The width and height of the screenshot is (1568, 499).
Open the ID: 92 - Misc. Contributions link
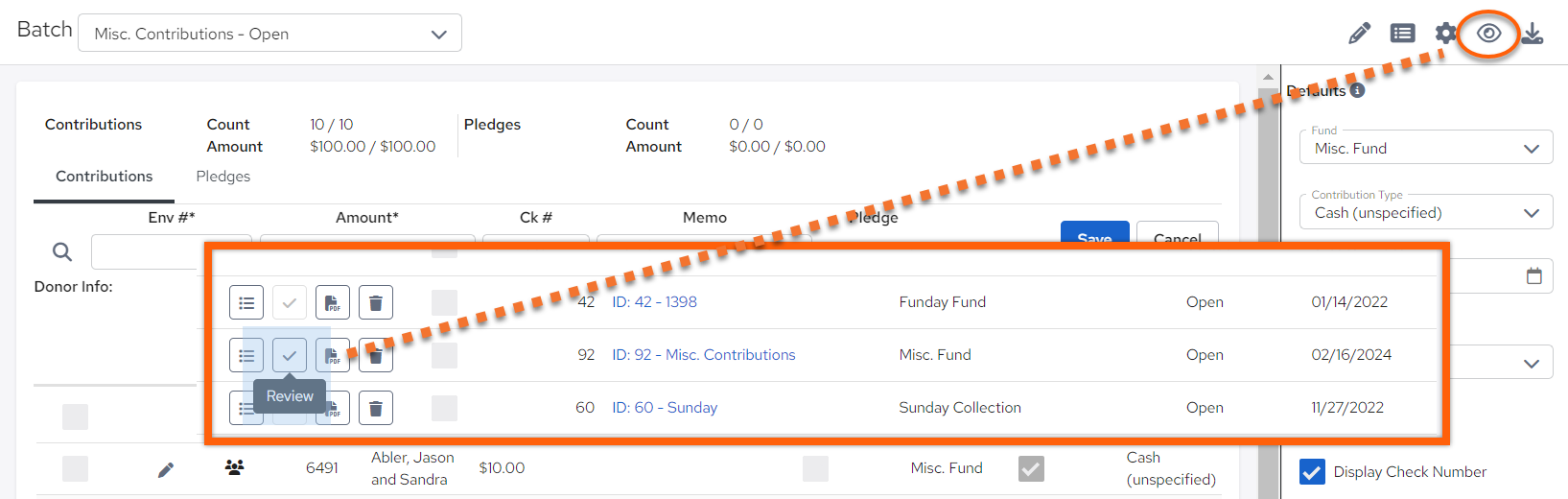pos(704,355)
